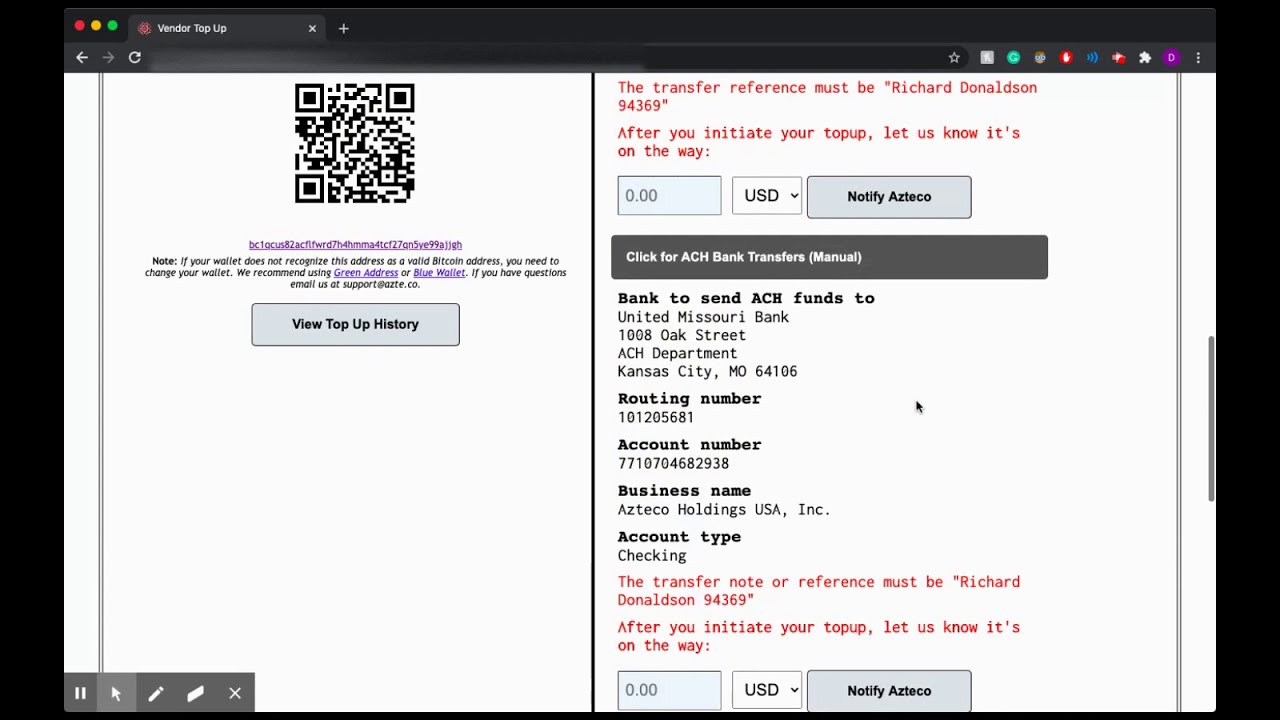Open the lower USD currency dropdown

coord(767,690)
